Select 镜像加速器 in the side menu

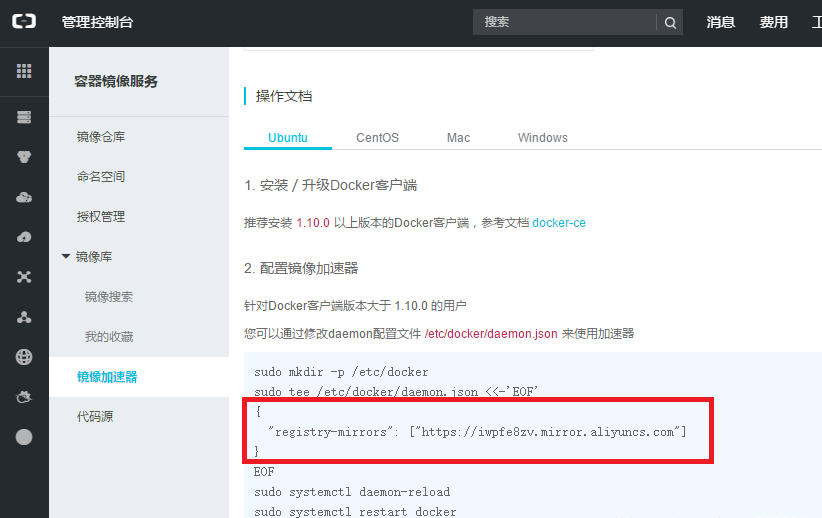pos(107,377)
